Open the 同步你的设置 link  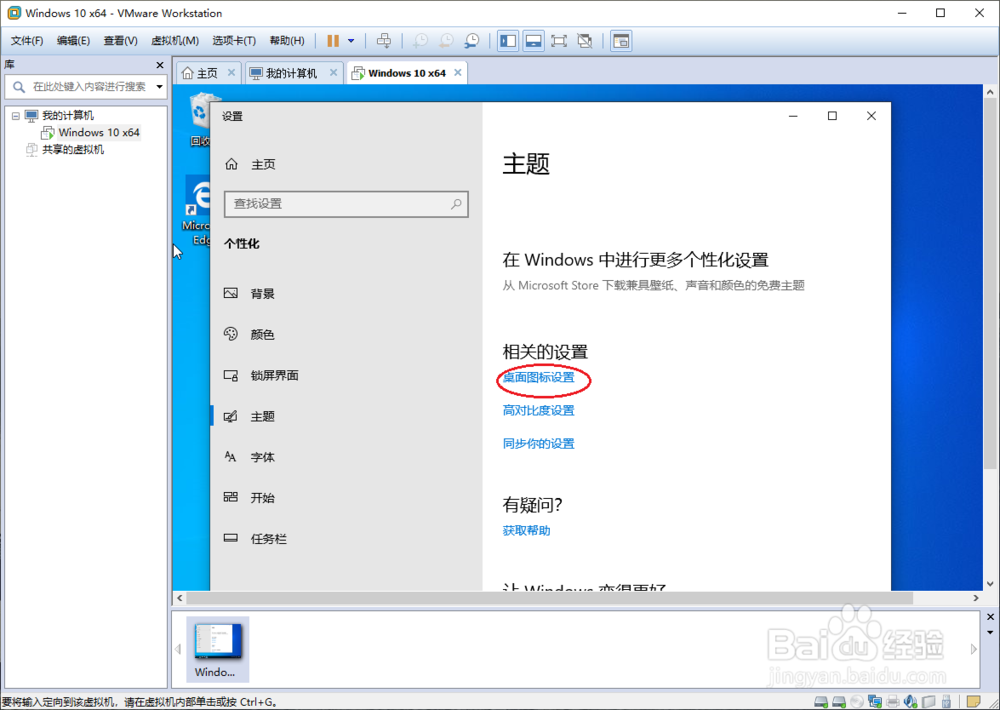[538, 444]
